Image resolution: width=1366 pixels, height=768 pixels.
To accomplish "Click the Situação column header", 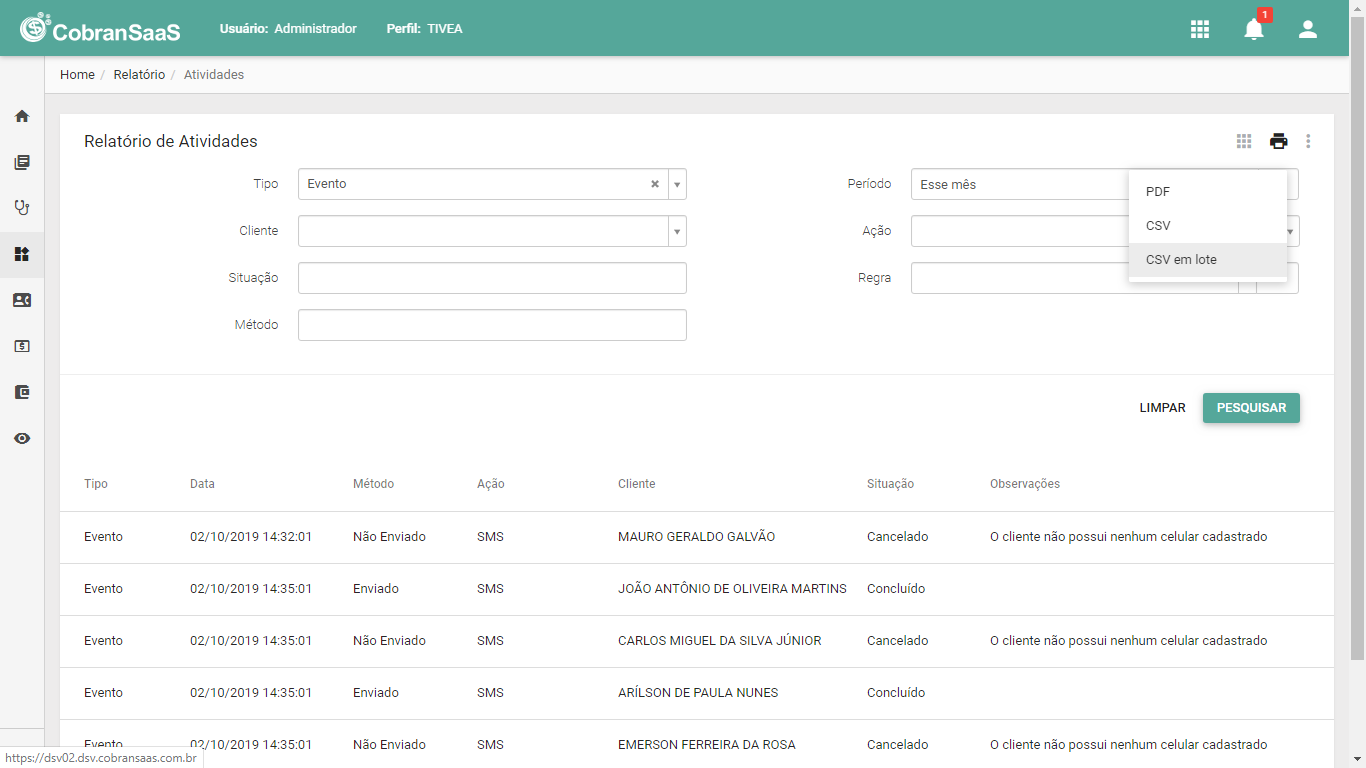I will click(x=890, y=484).
